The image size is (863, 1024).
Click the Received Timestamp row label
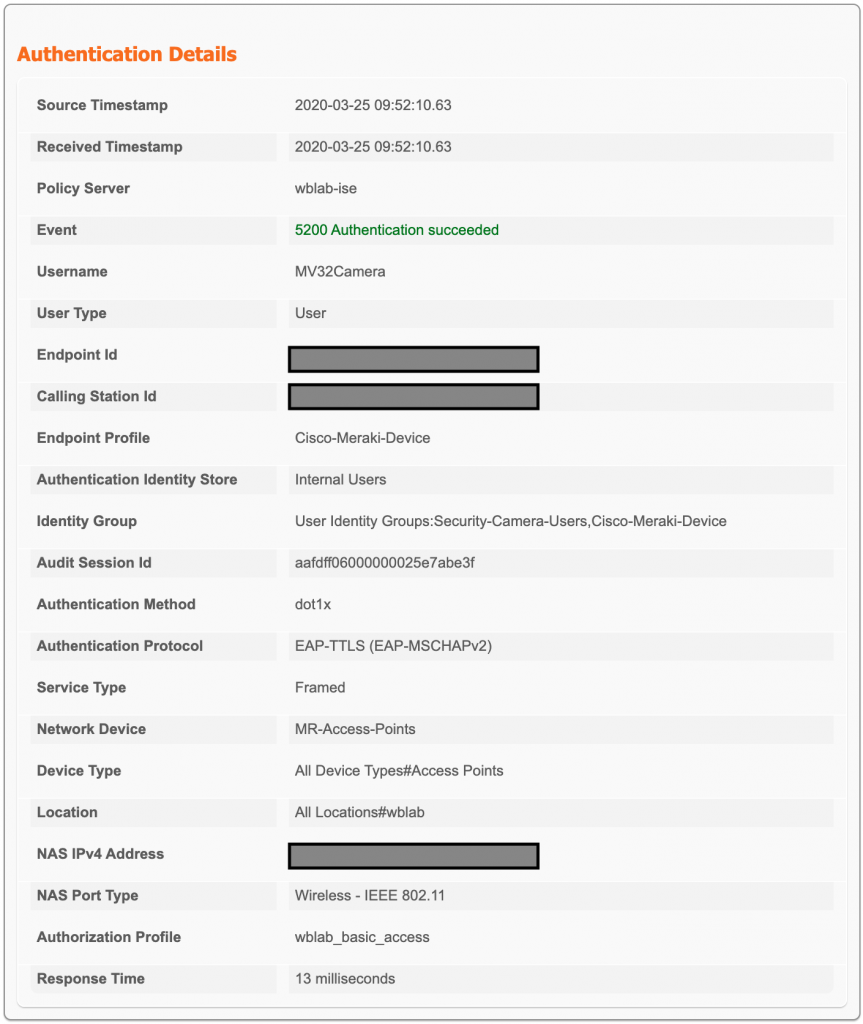(x=110, y=147)
